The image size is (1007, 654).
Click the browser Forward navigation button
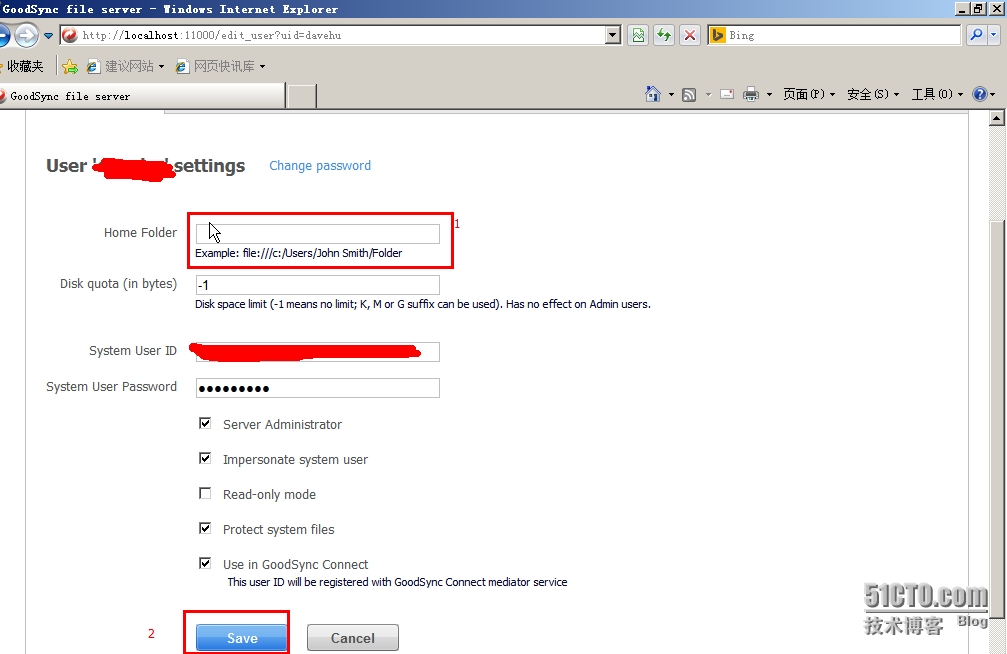tap(26, 35)
